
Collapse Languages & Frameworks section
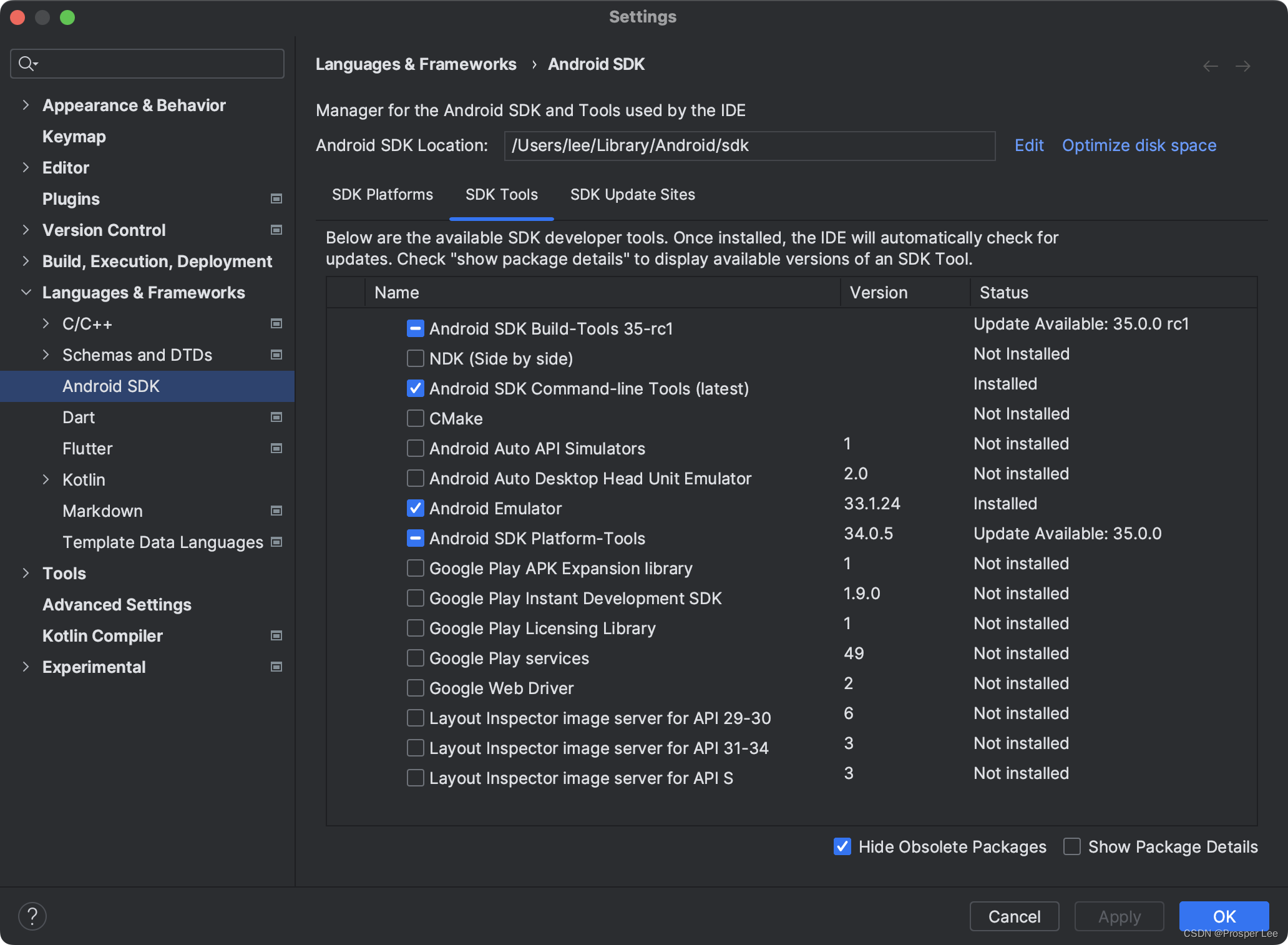coord(26,292)
